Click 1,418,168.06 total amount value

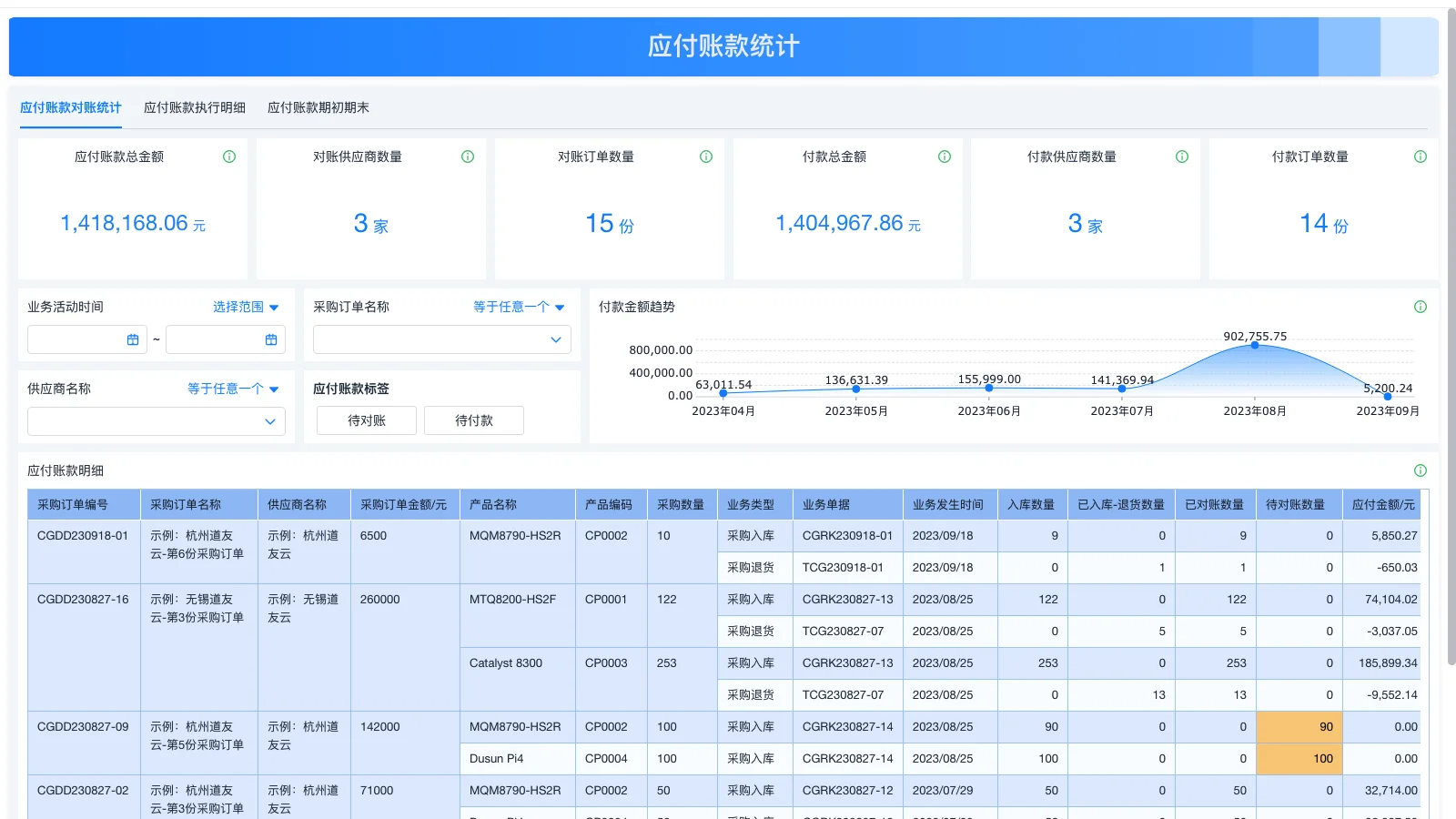124,223
